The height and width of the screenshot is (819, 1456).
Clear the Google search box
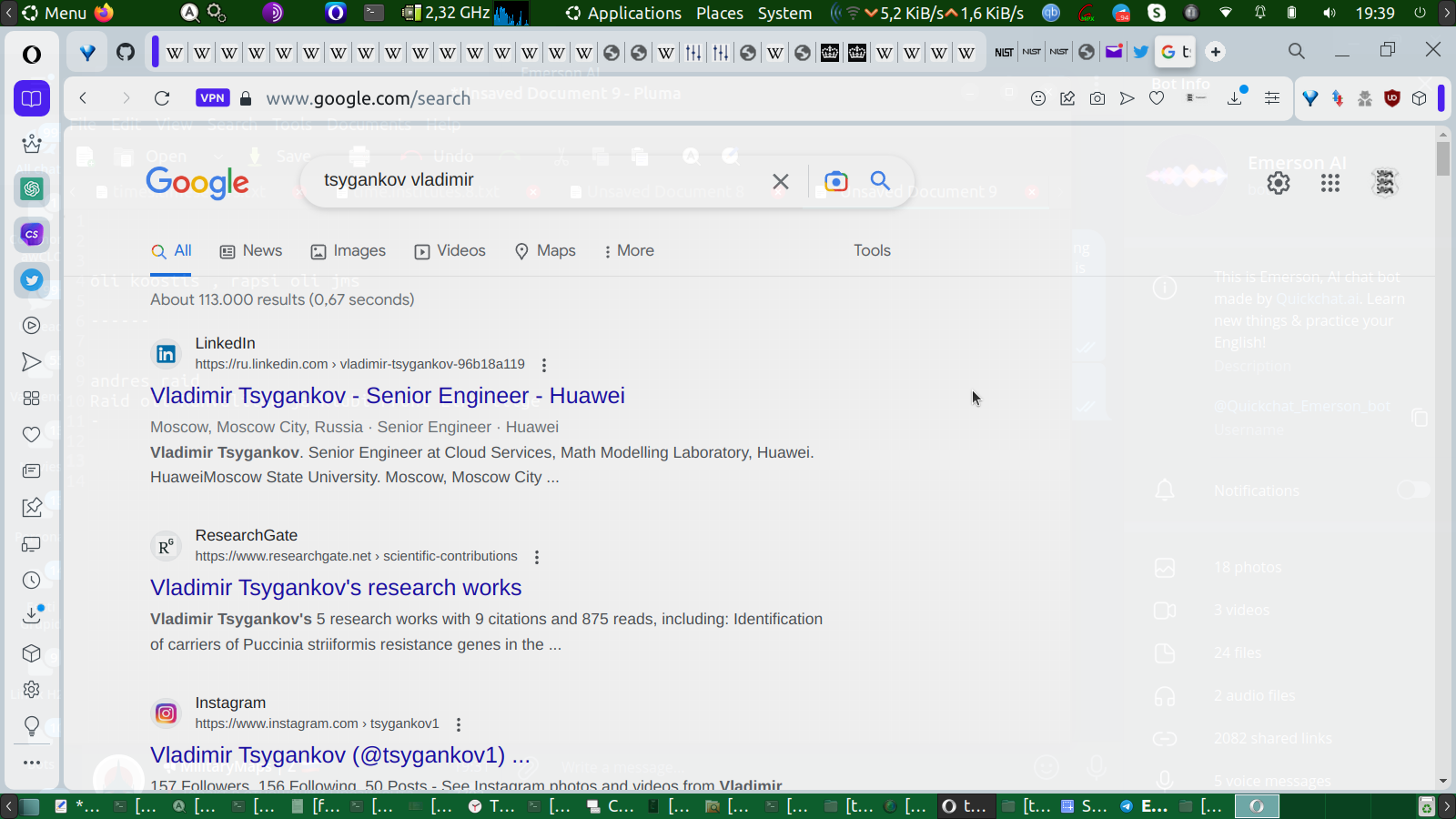tap(781, 181)
